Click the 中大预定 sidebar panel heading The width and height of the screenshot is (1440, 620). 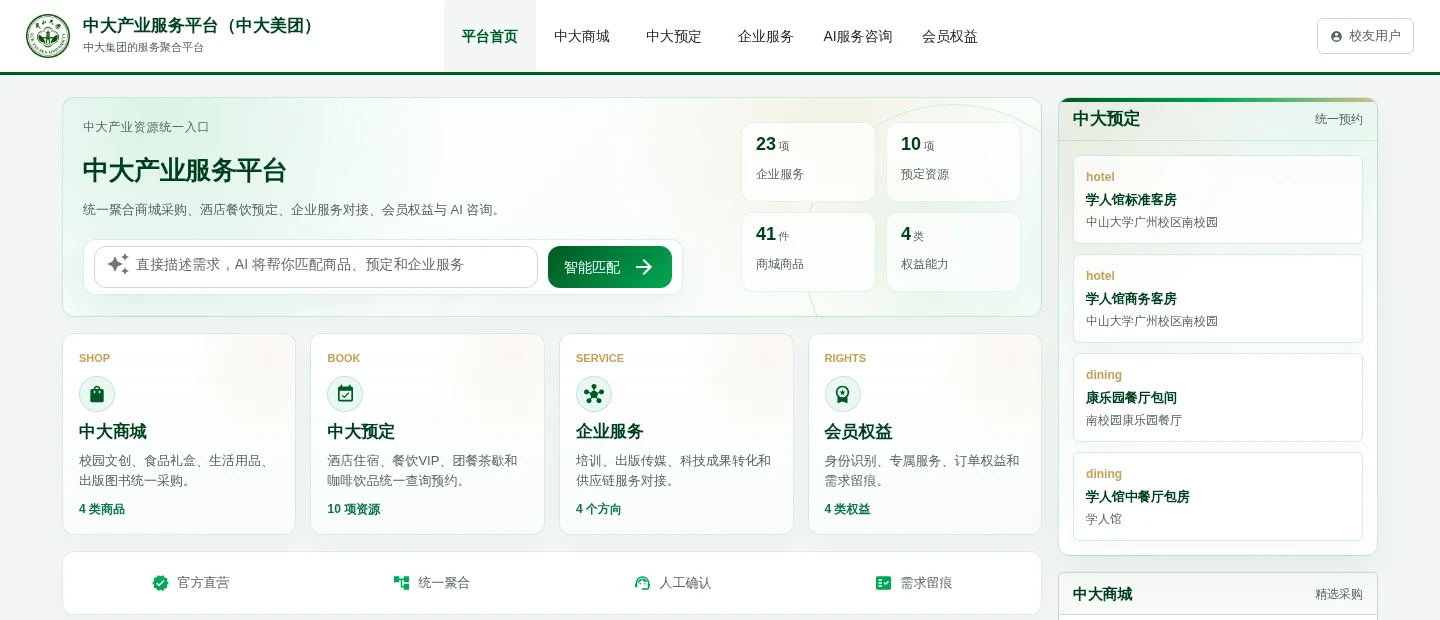click(1106, 119)
